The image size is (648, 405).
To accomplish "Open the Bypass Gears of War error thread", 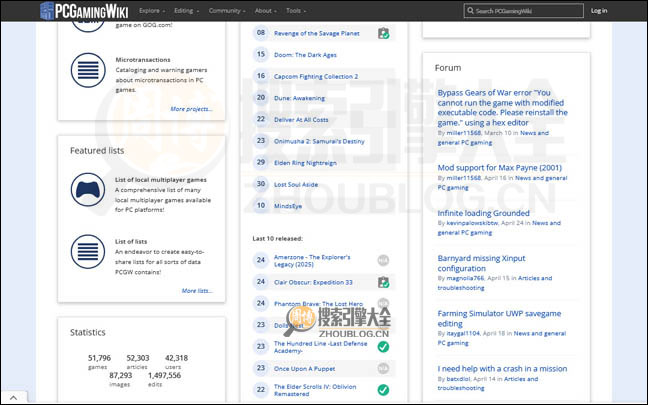I will [503, 107].
